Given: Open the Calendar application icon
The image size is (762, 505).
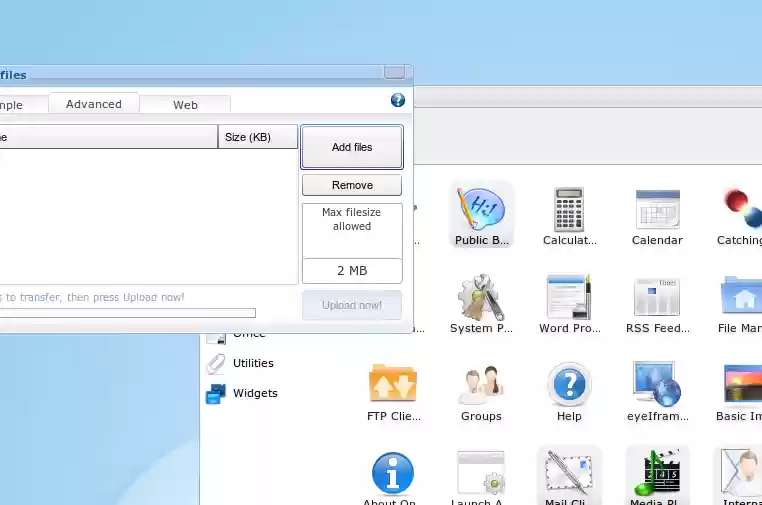Looking at the screenshot, I should (x=657, y=209).
